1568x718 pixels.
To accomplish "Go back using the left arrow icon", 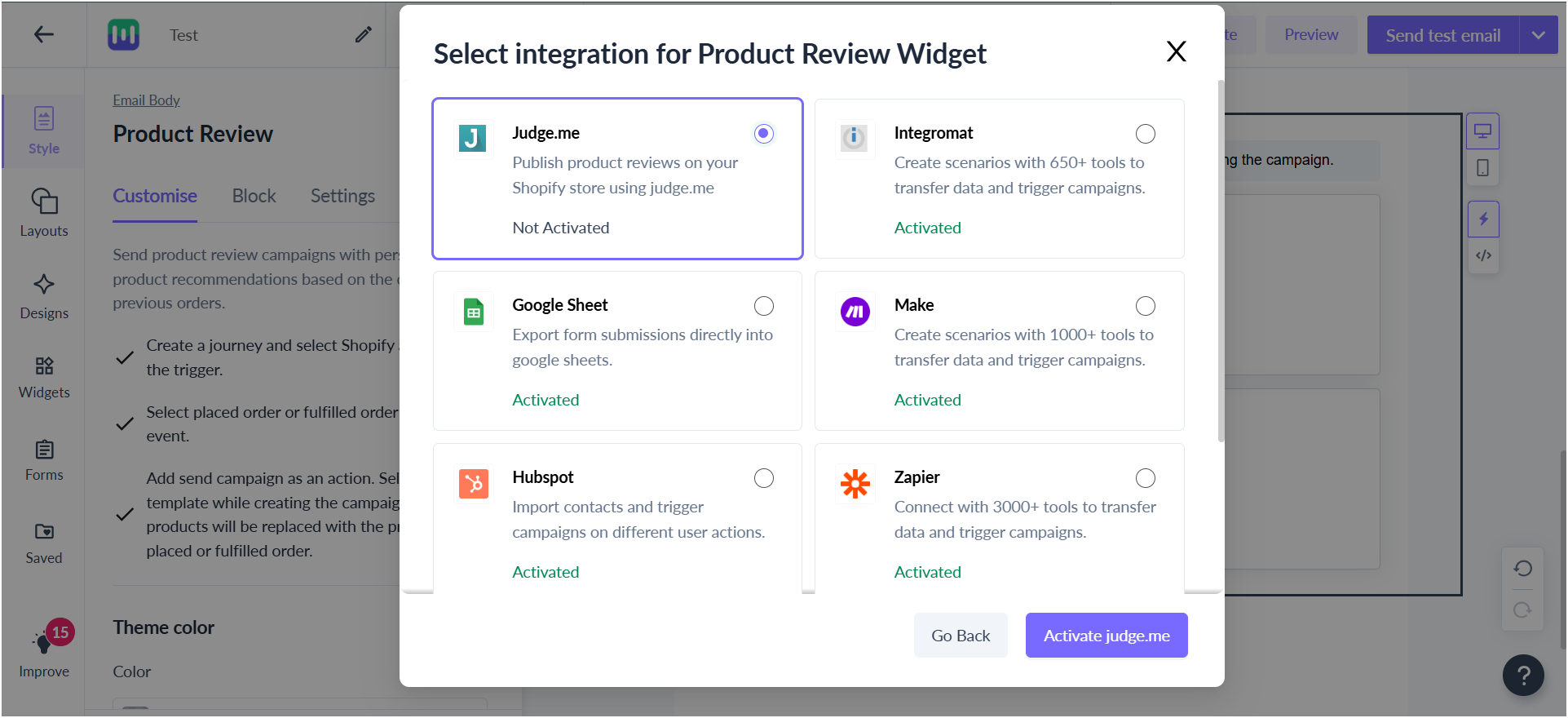I will point(43,34).
